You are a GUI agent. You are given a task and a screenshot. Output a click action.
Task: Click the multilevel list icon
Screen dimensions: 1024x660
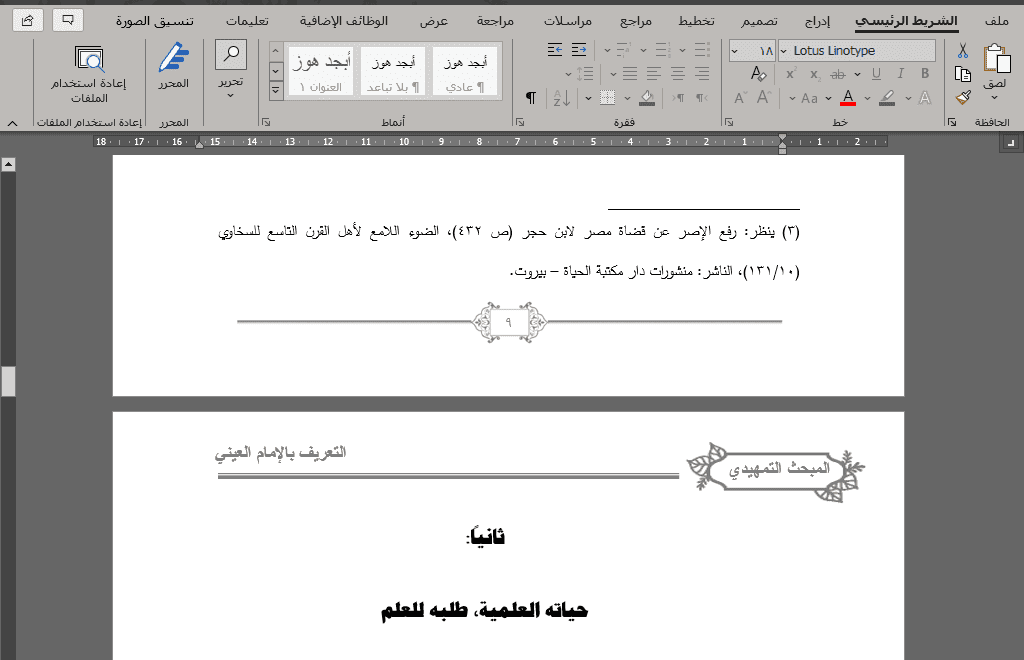(x=624, y=50)
